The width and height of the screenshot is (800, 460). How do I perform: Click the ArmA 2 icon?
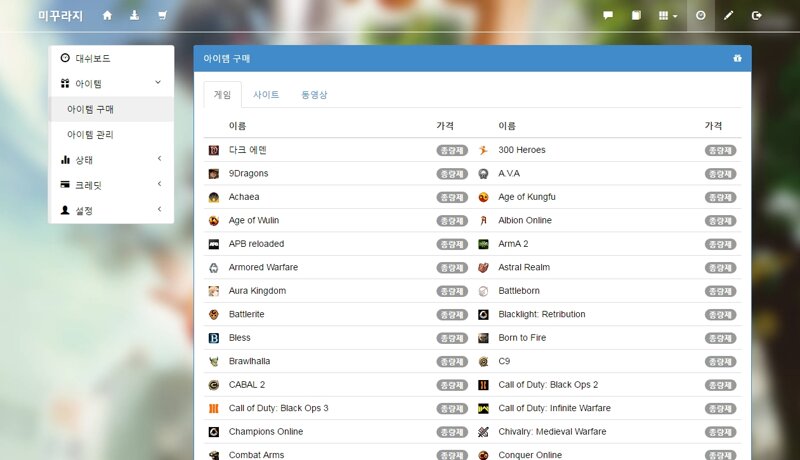483,244
